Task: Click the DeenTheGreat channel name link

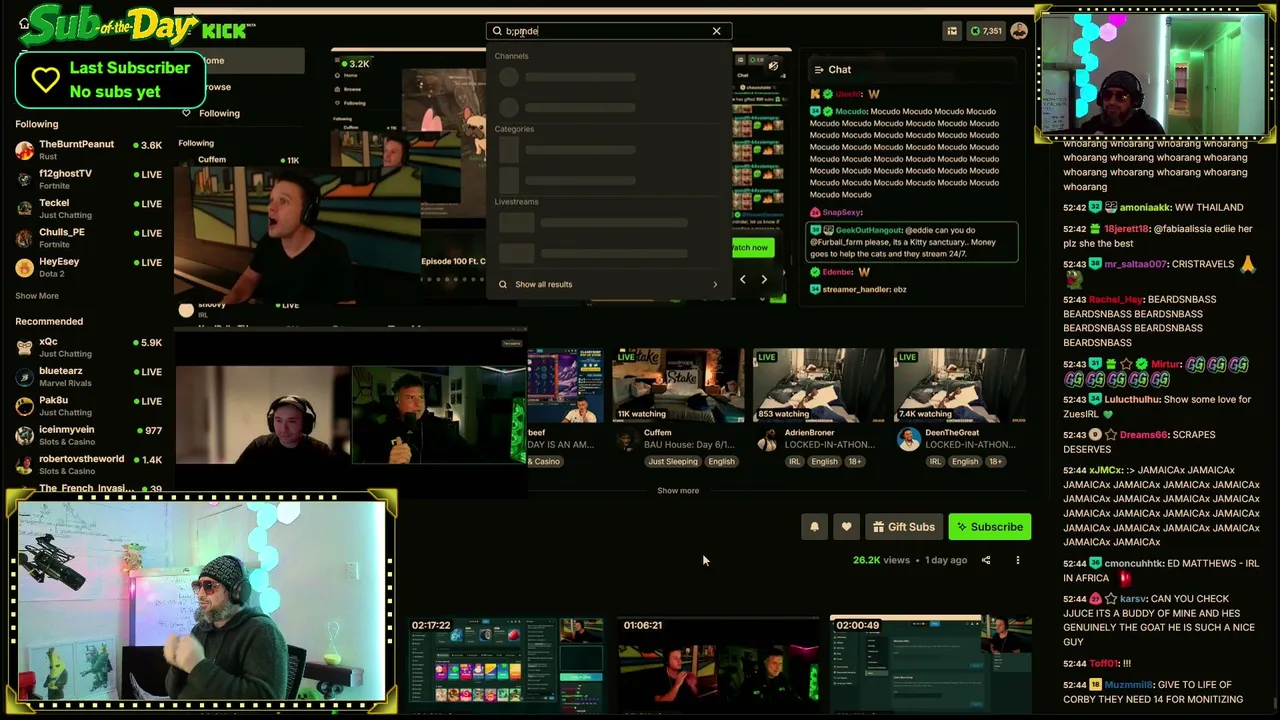Action: pos(952,433)
